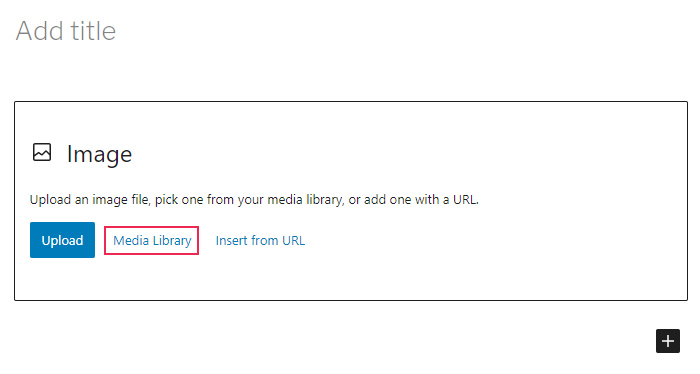The height and width of the screenshot is (374, 700).
Task: Open the Media Library
Action: pos(152,241)
